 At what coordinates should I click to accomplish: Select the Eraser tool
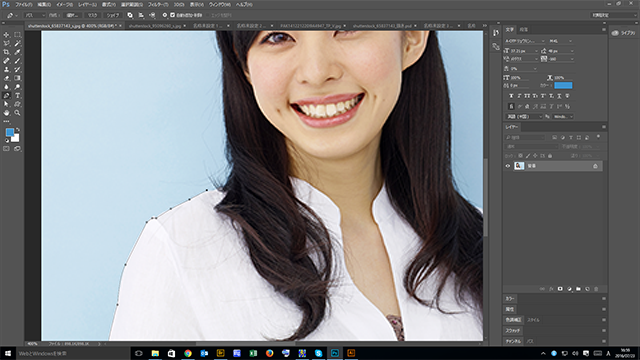pyautogui.click(x=6, y=78)
